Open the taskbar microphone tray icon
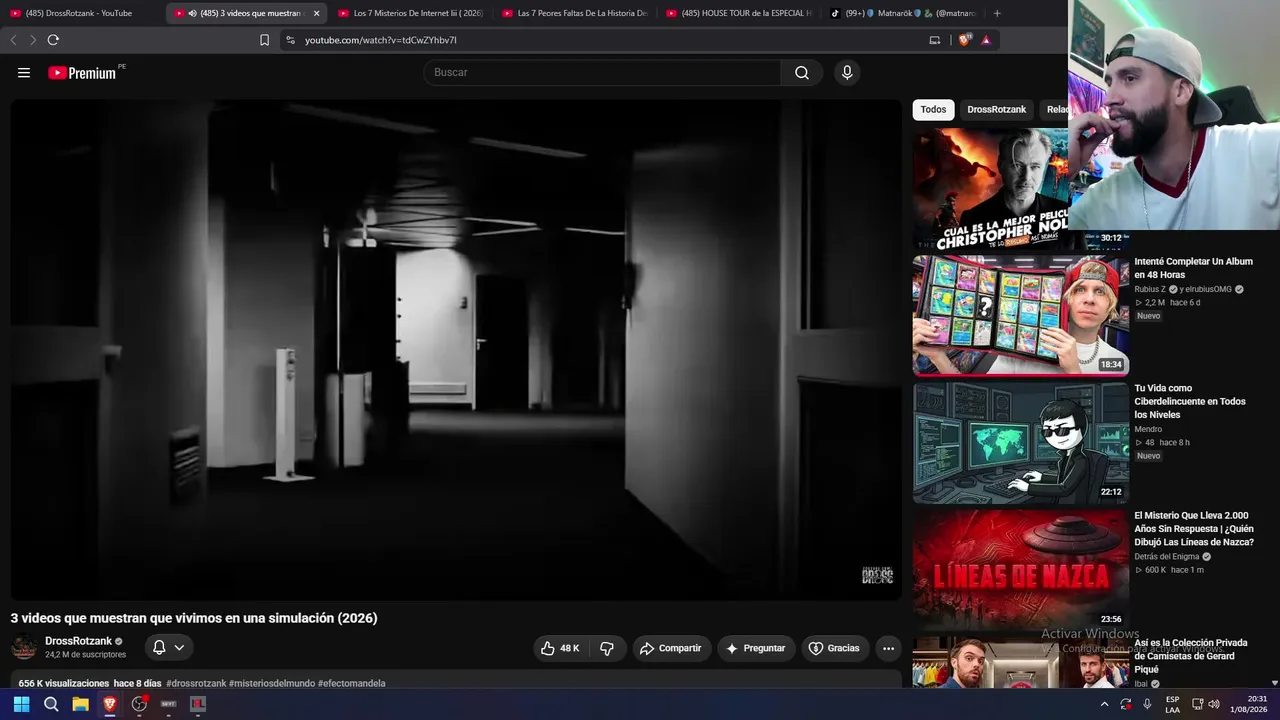The width and height of the screenshot is (1280, 720). (1147, 704)
